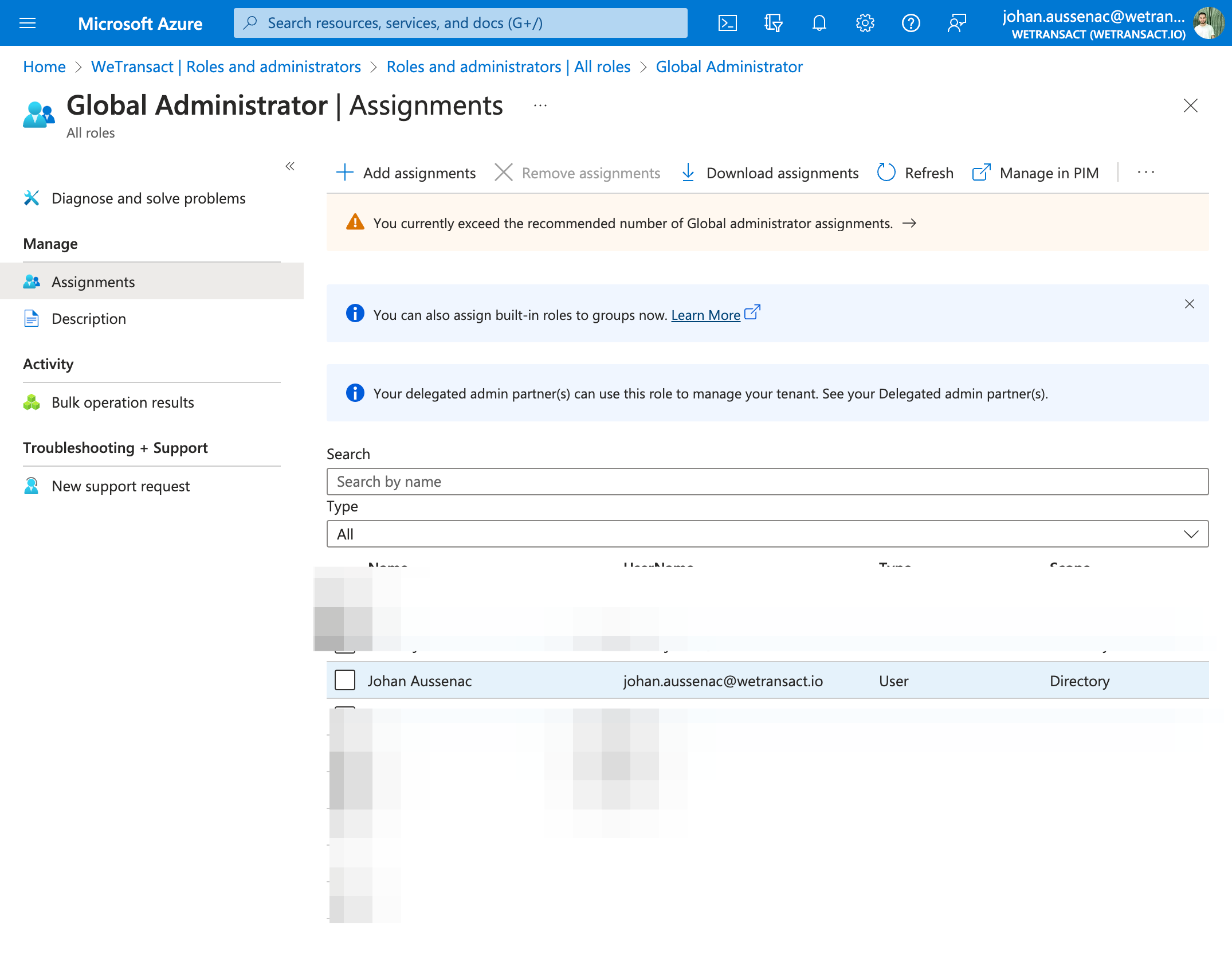This screenshot has width=1232, height=954.
Task: Click Add assignments
Action: pos(406,173)
